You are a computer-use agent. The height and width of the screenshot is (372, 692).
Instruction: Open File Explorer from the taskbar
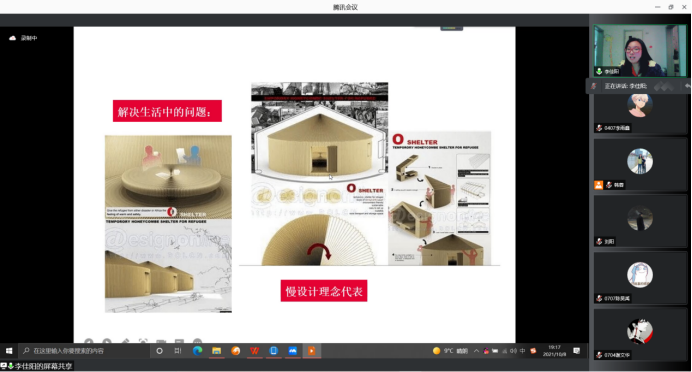pos(216,351)
